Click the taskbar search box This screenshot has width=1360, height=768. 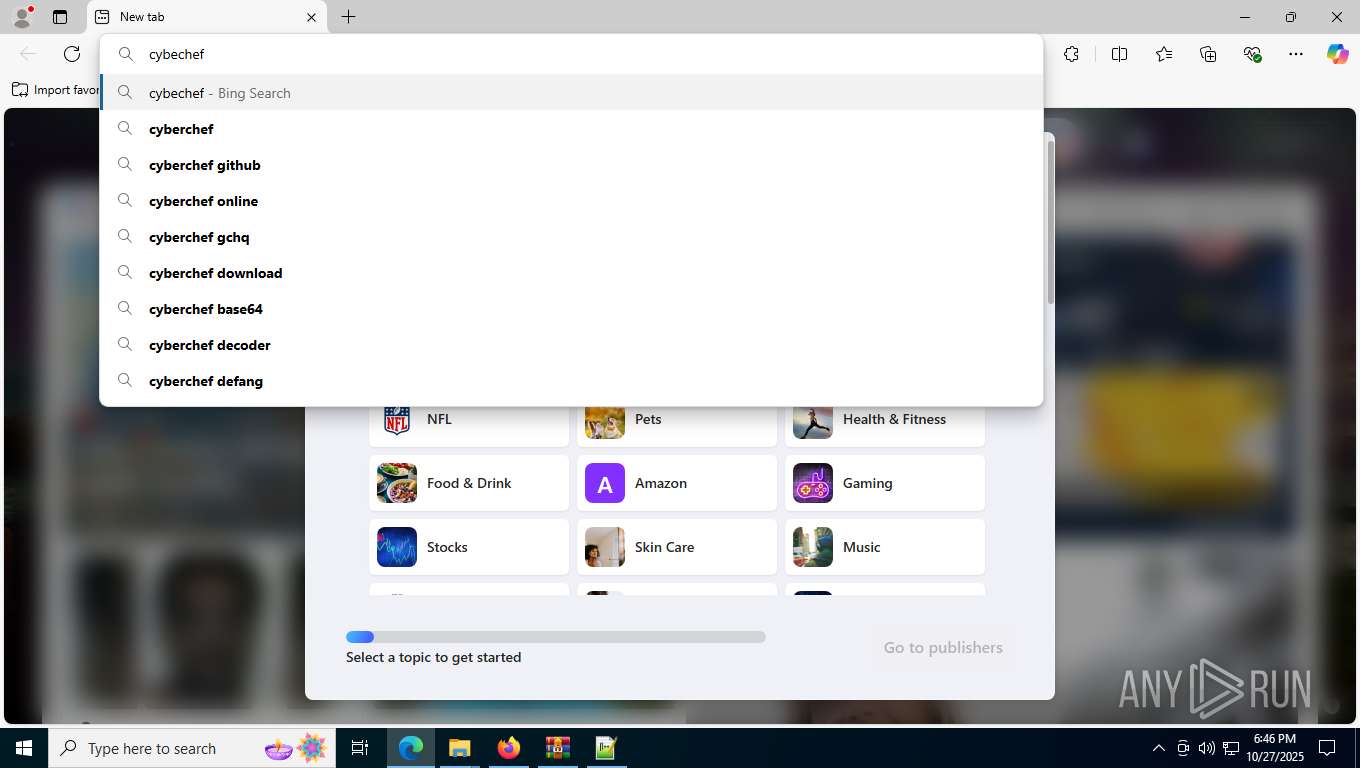click(x=192, y=748)
